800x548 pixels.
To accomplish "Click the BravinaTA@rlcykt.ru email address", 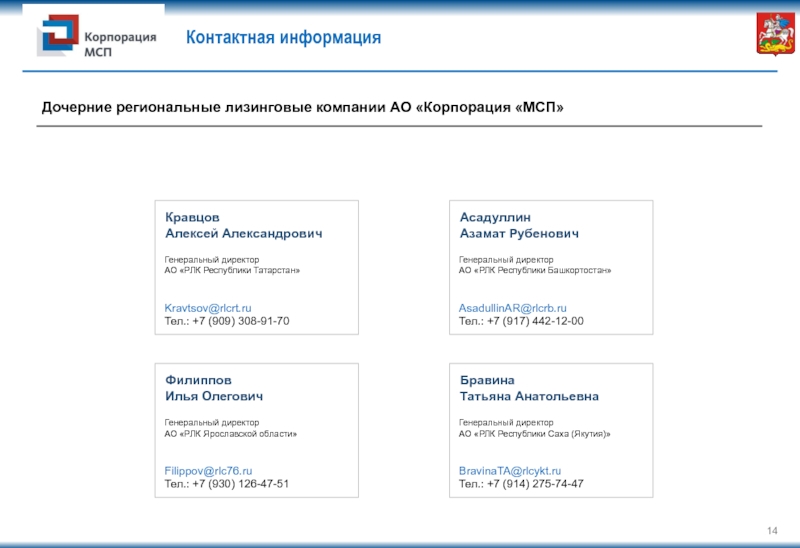I will [510, 470].
